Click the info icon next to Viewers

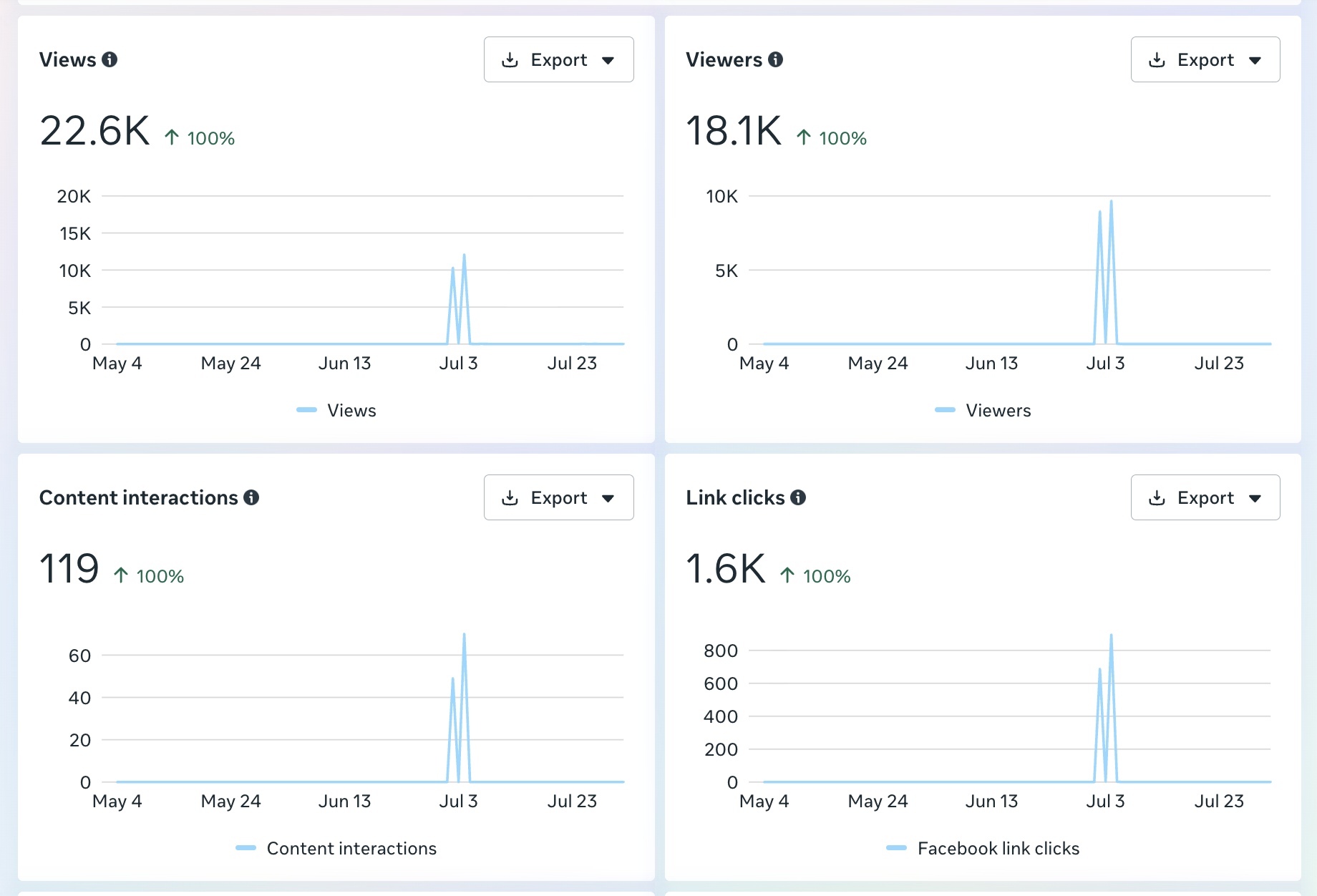pyautogui.click(x=776, y=59)
